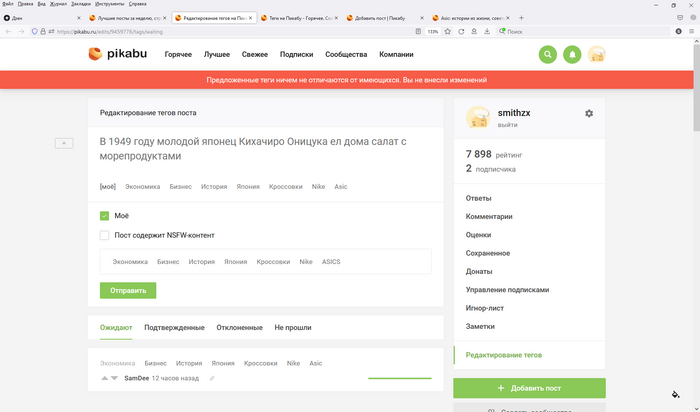Reload the page with refresh icon
The width and height of the screenshot is (700, 412).
[461, 31]
